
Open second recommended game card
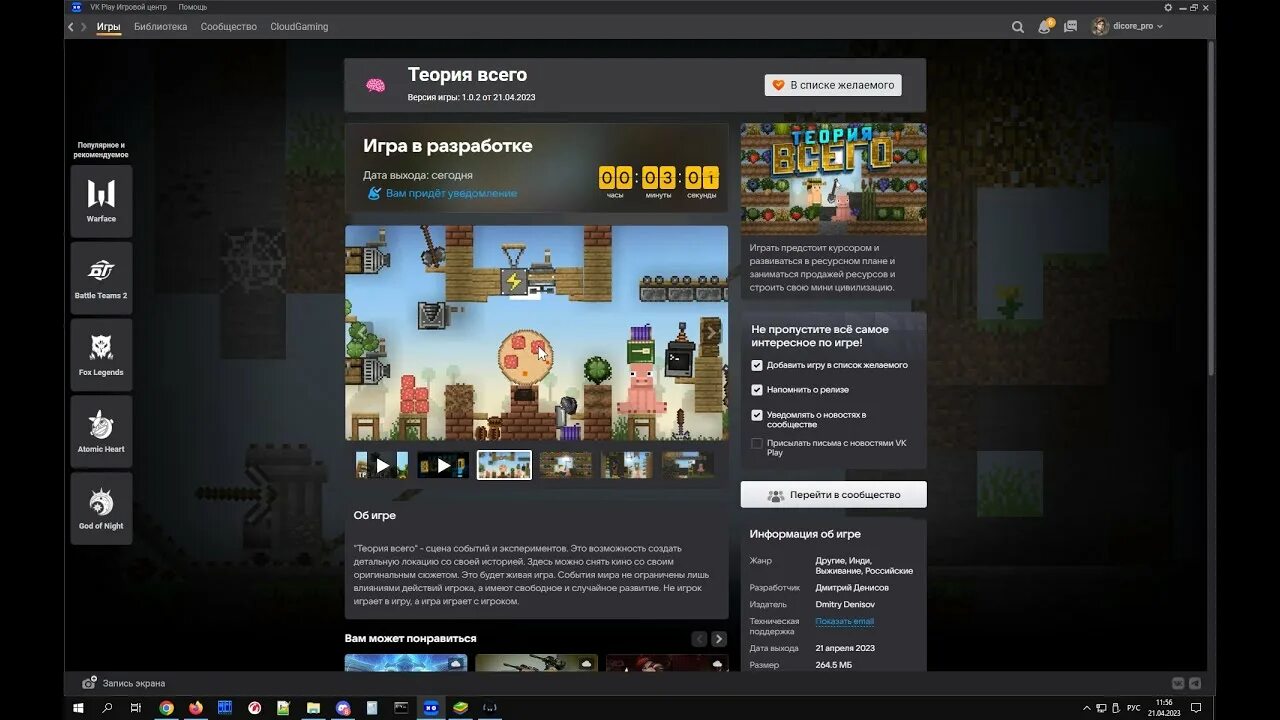pos(536,663)
